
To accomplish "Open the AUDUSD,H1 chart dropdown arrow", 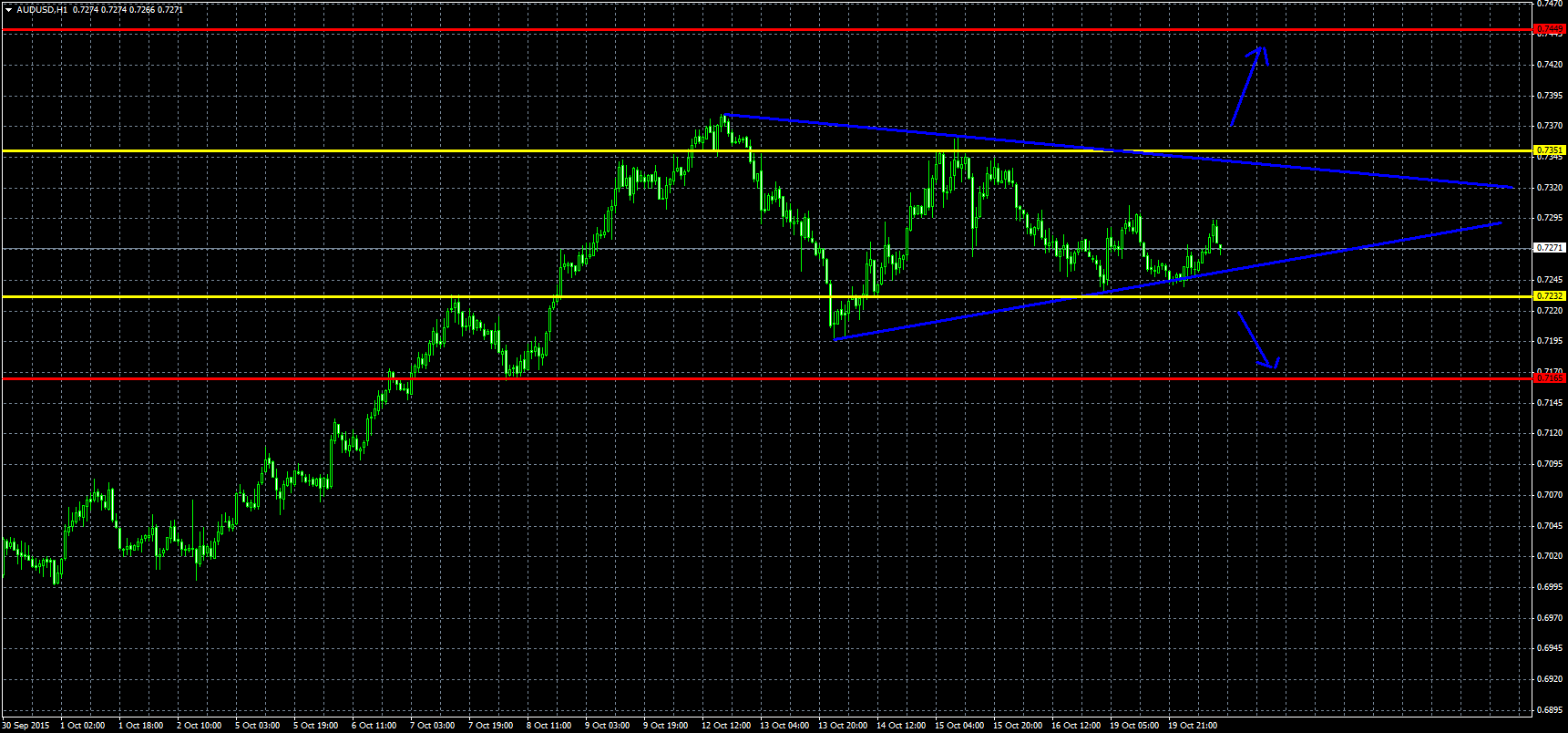I will pos(8,10).
